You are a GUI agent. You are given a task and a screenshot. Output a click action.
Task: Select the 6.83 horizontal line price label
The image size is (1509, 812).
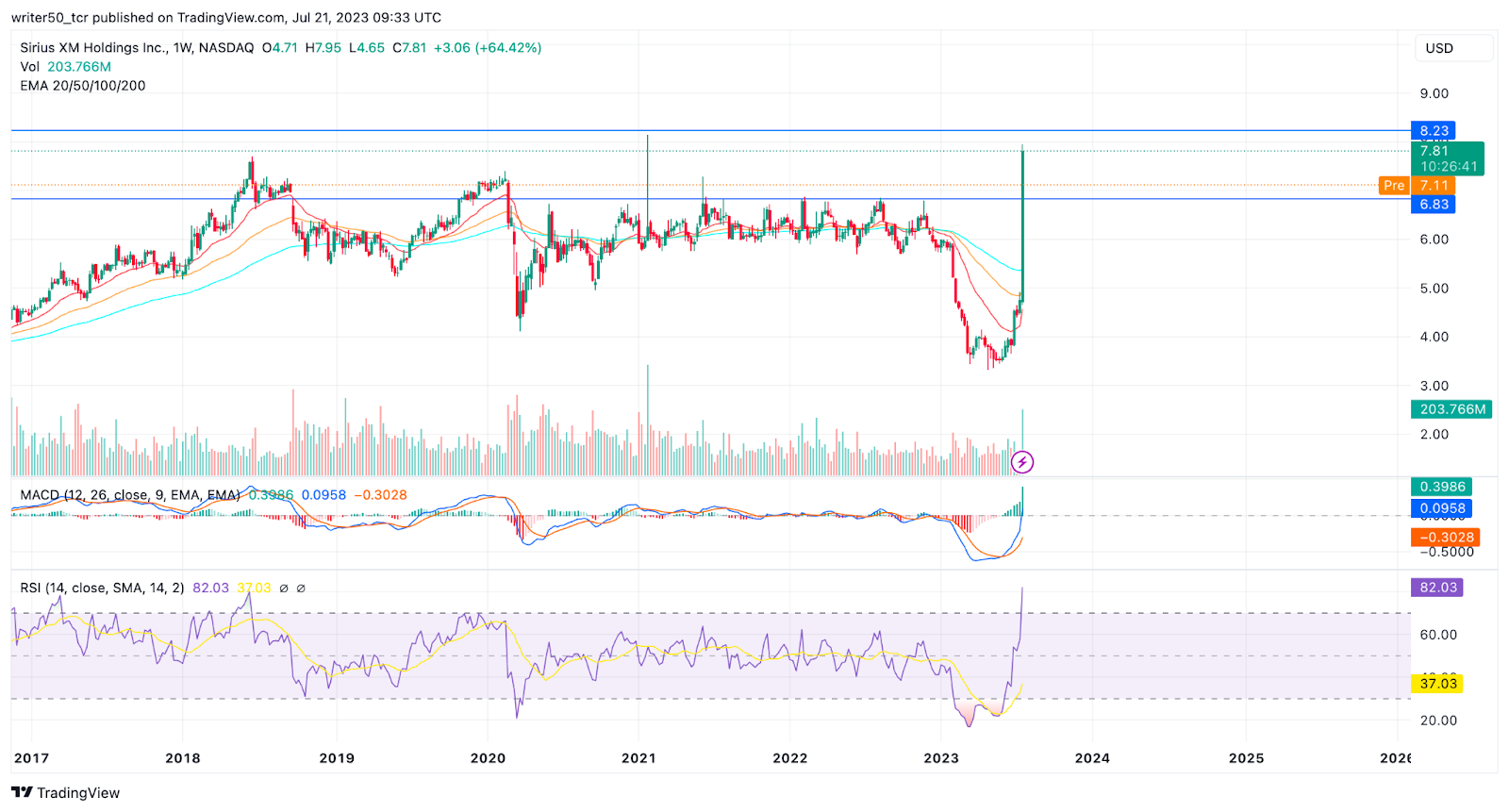(x=1434, y=205)
